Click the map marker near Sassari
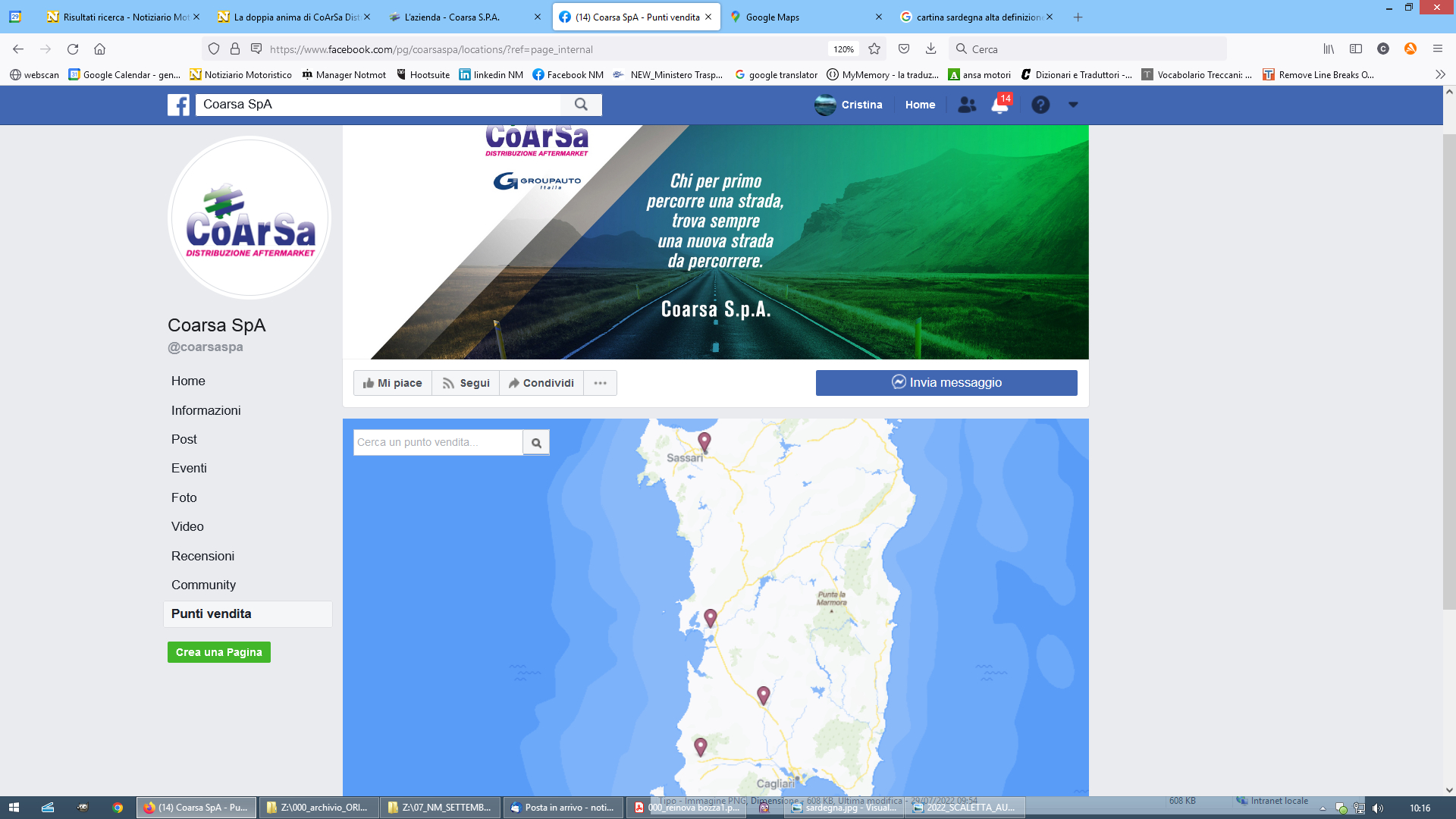The width and height of the screenshot is (1456, 819). [x=704, y=441]
